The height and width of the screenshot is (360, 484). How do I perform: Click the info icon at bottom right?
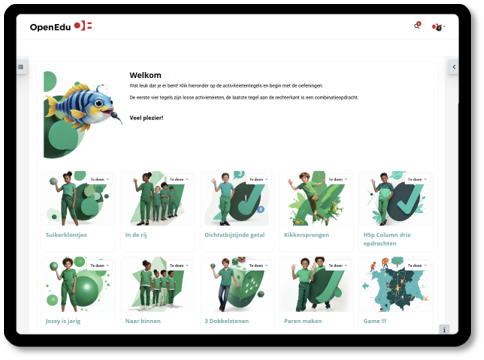(444, 329)
